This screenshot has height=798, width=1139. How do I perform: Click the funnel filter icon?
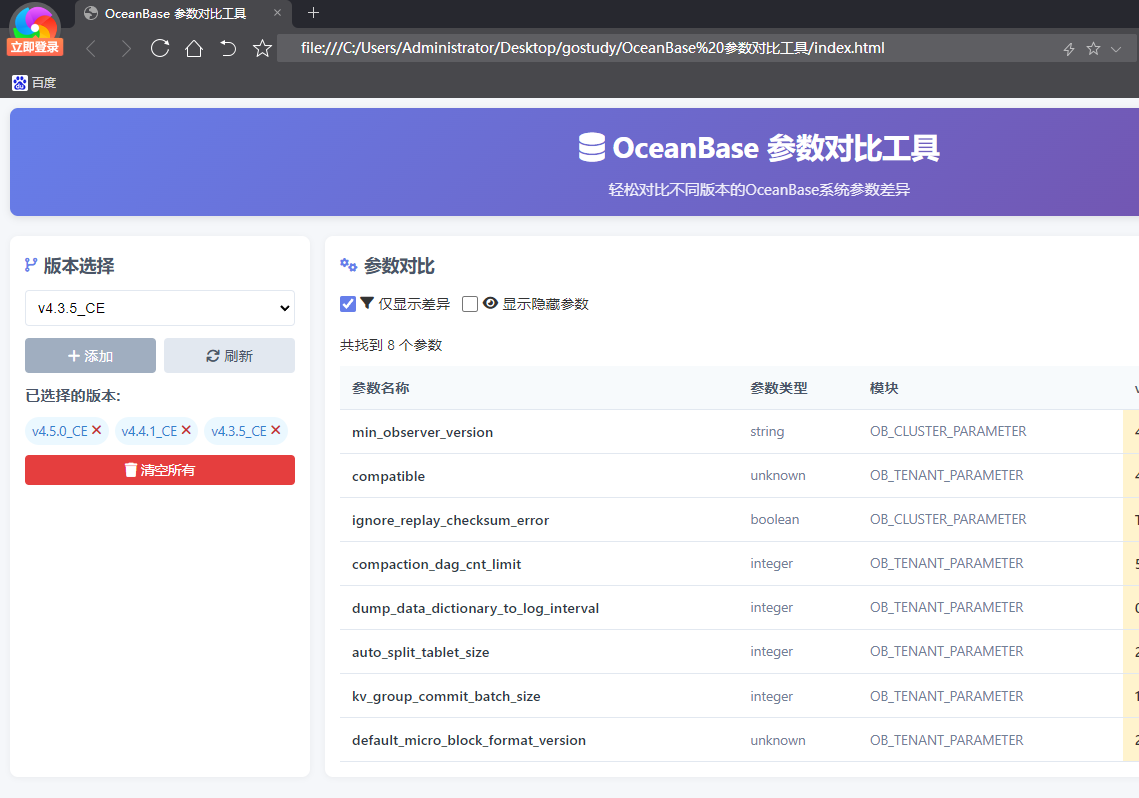click(368, 303)
